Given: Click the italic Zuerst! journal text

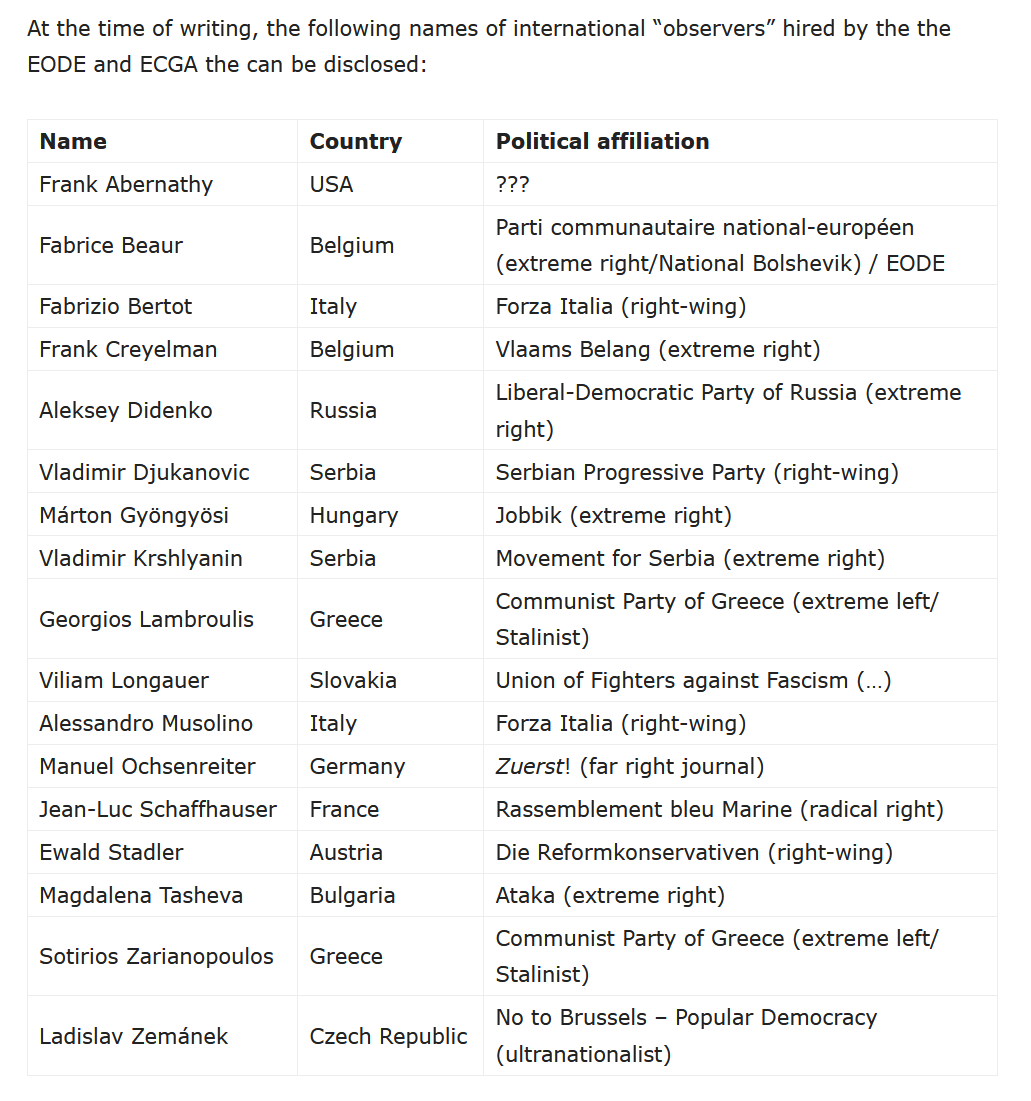Looking at the screenshot, I should 533,766.
